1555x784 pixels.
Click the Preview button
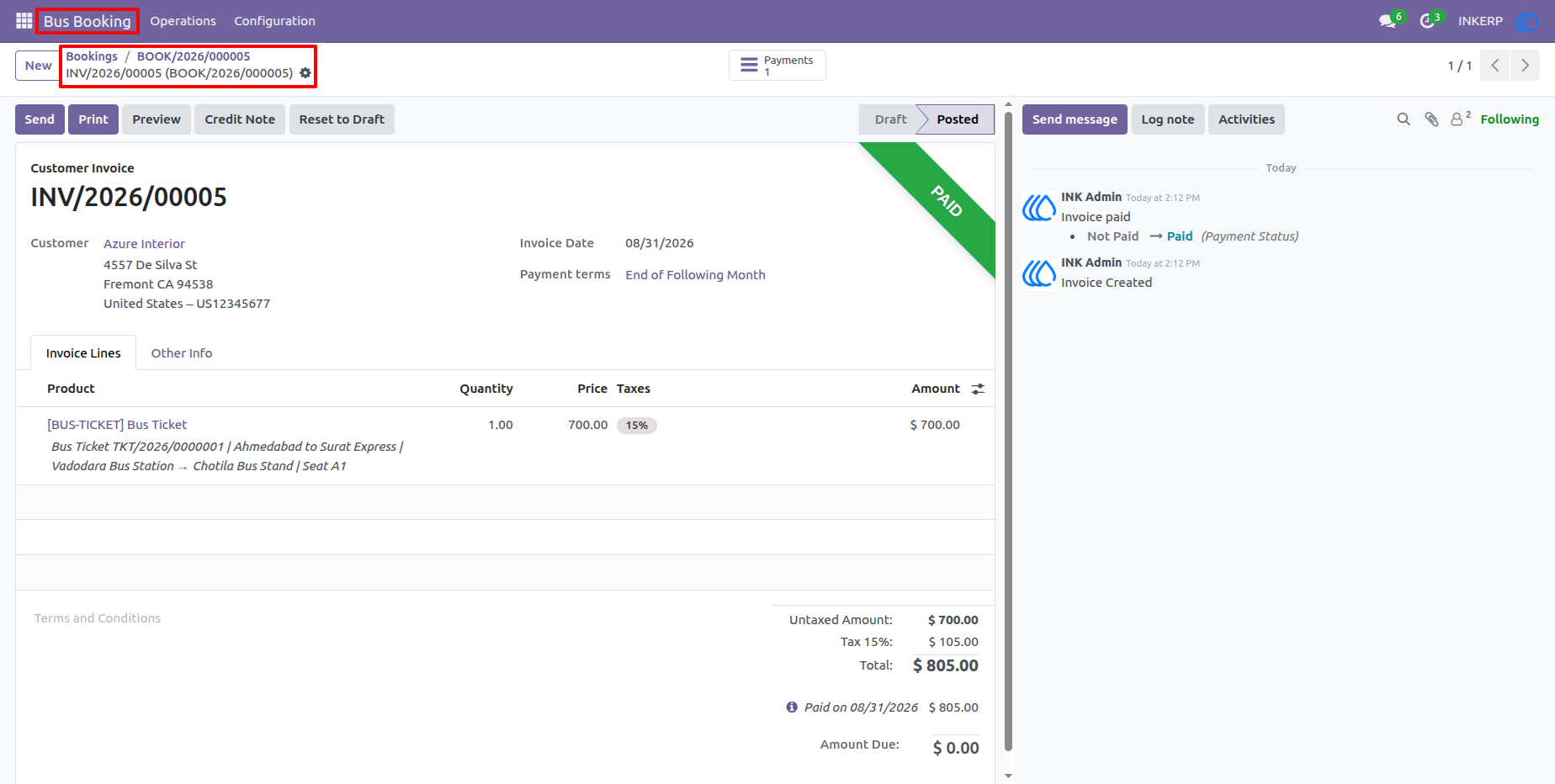pos(157,119)
